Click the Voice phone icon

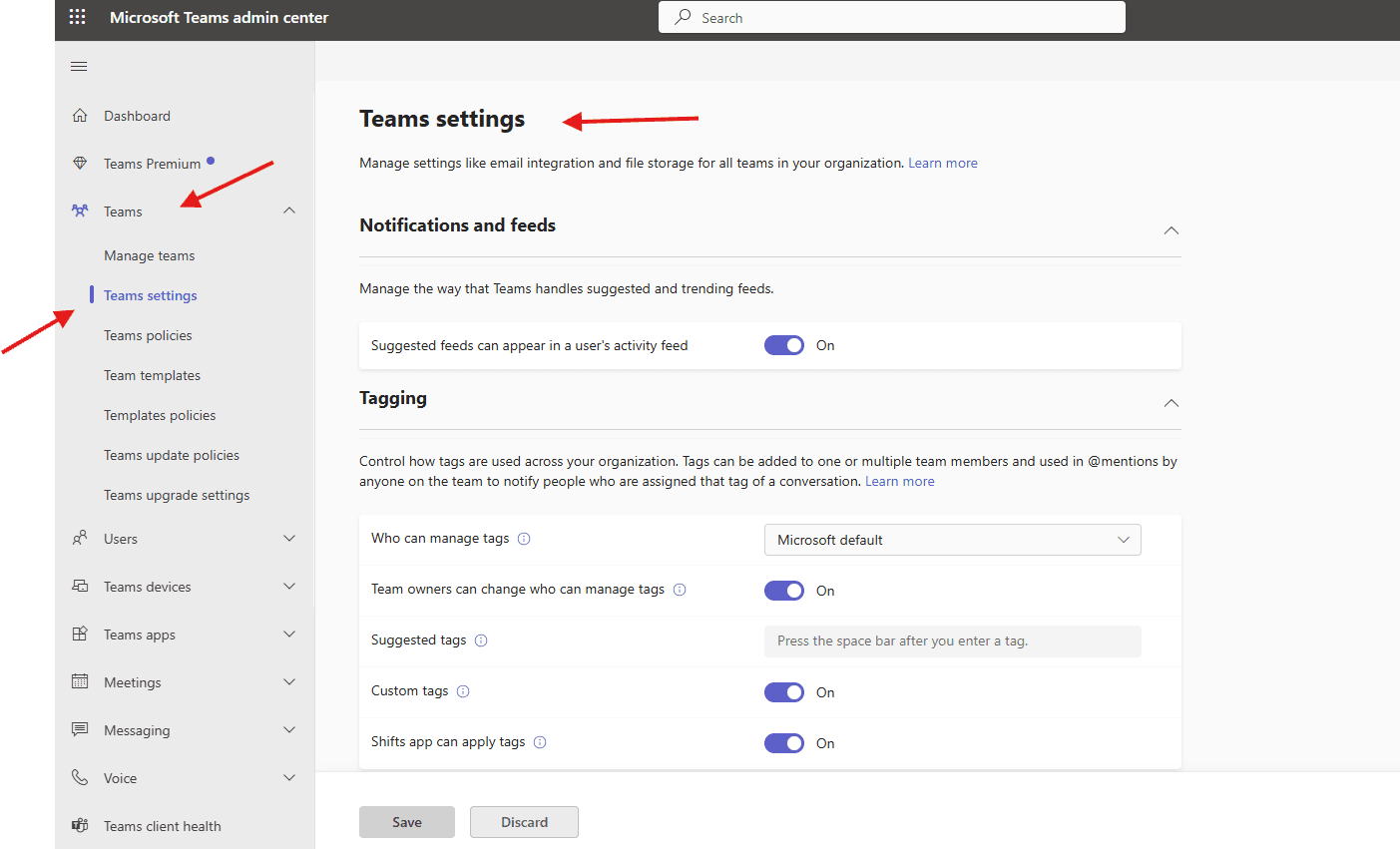pyautogui.click(x=79, y=777)
